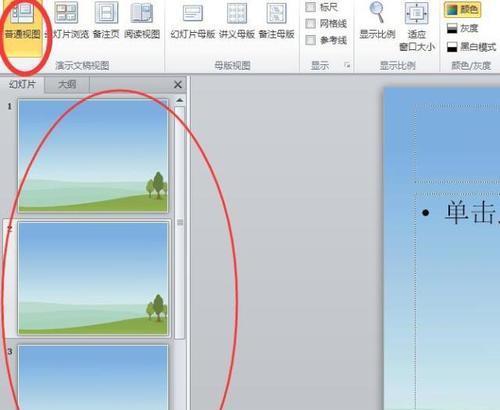This screenshot has height=410, width=500.
Task: Select slide 2 thumbnail
Action: (93, 278)
